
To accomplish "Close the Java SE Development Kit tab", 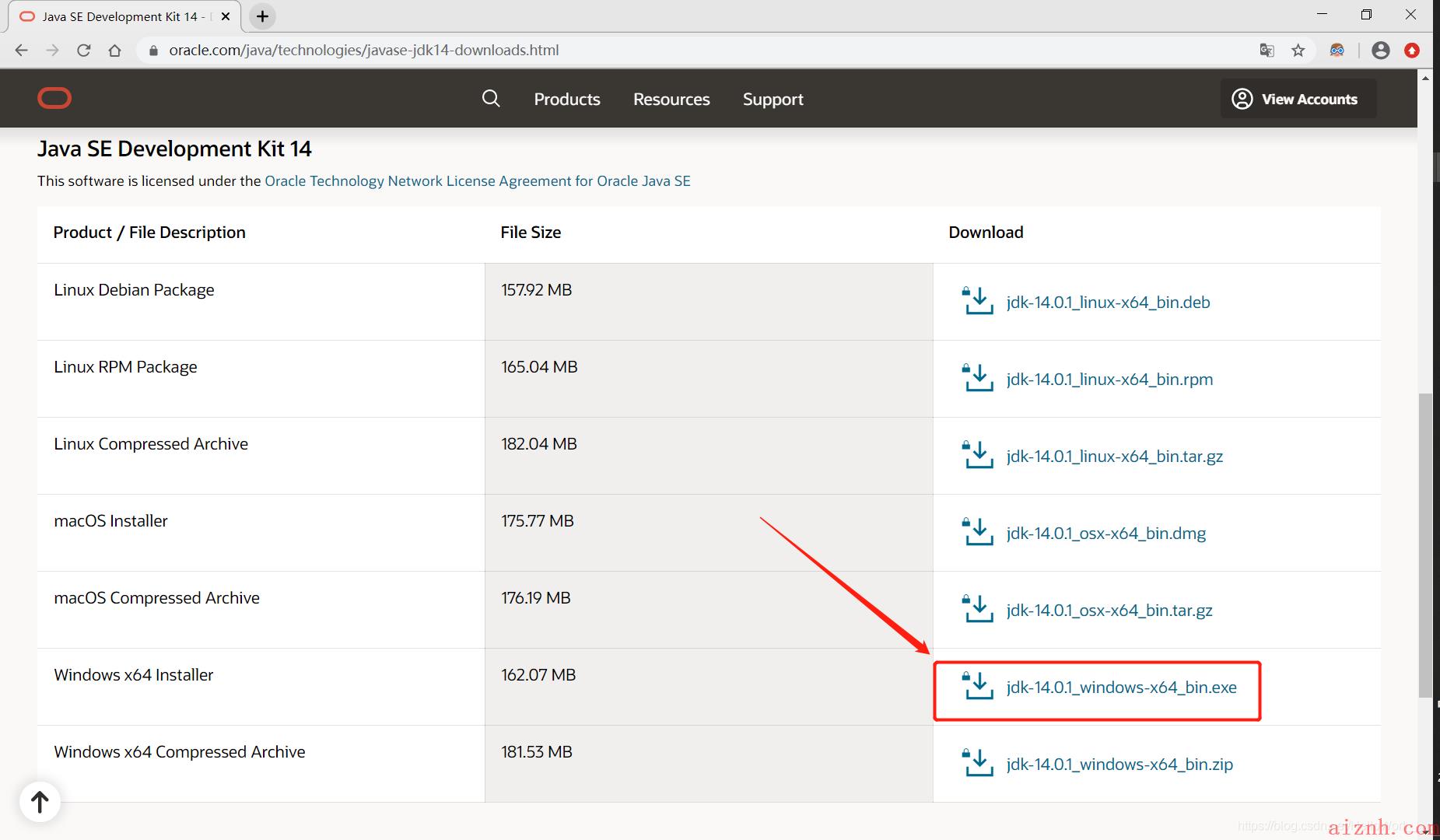I will 226,16.
